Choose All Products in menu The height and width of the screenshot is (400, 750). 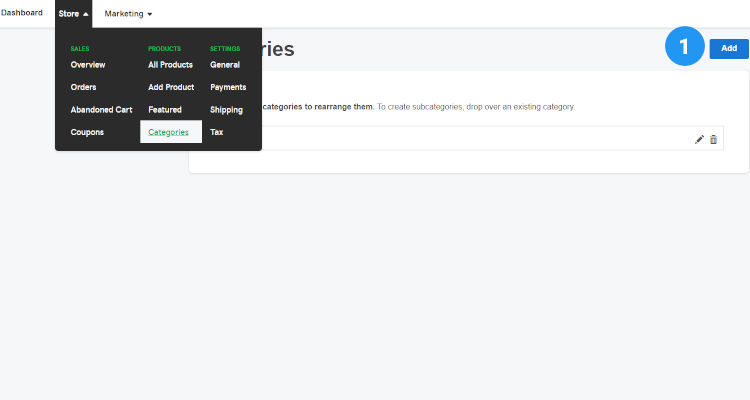point(170,65)
